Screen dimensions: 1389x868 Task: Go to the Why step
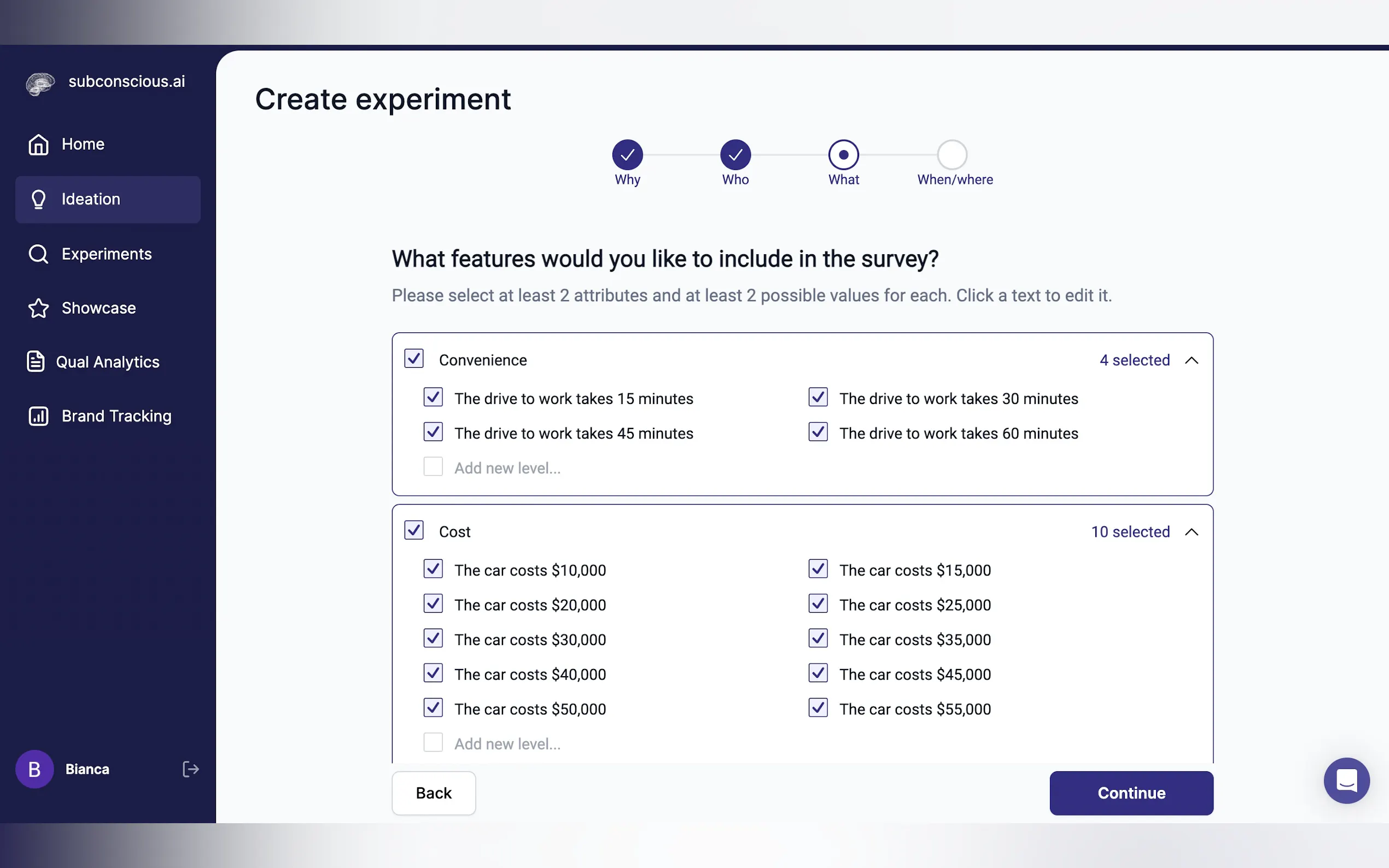(x=627, y=155)
